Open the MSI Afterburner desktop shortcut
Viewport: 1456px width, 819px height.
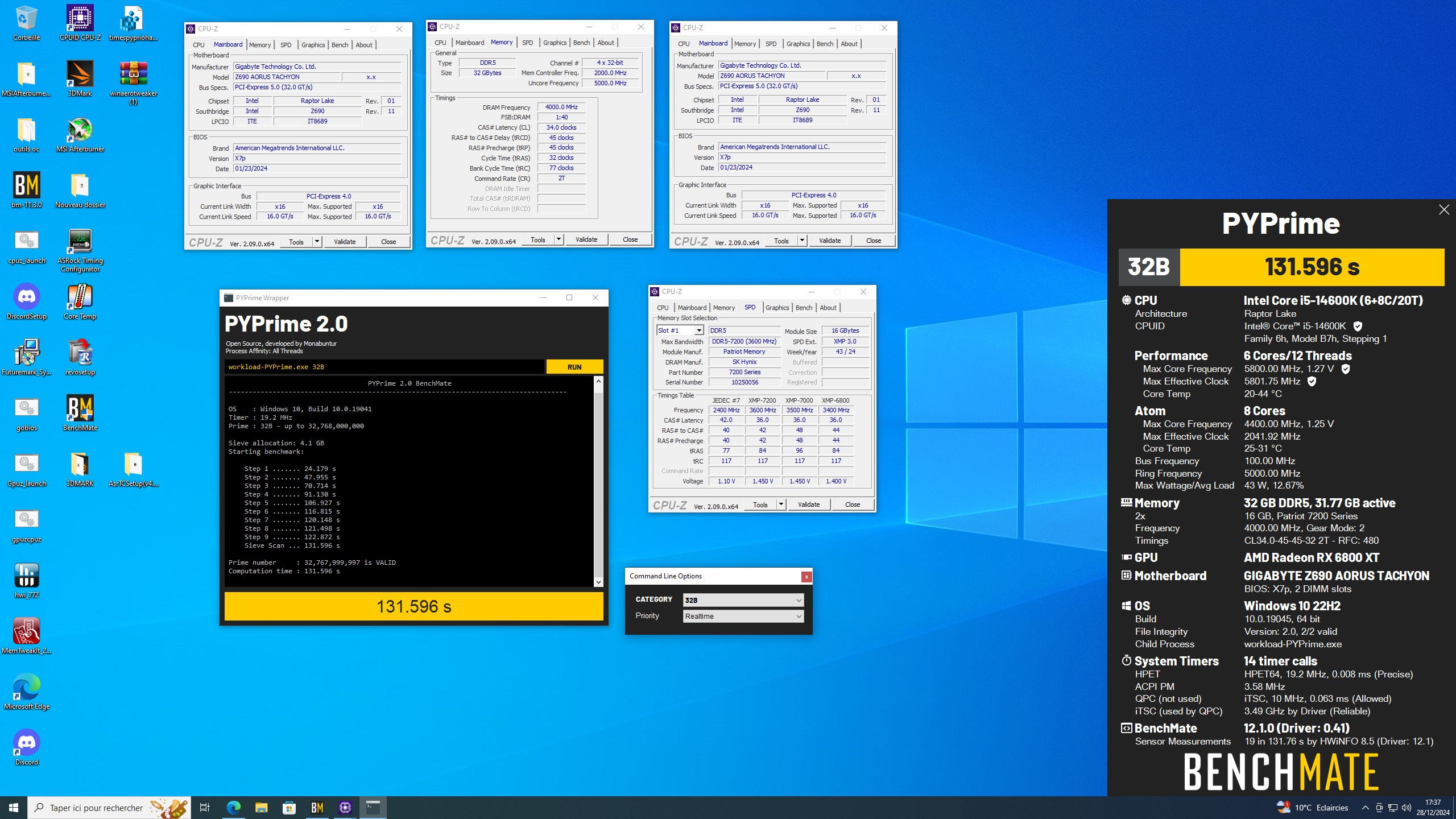click(80, 134)
